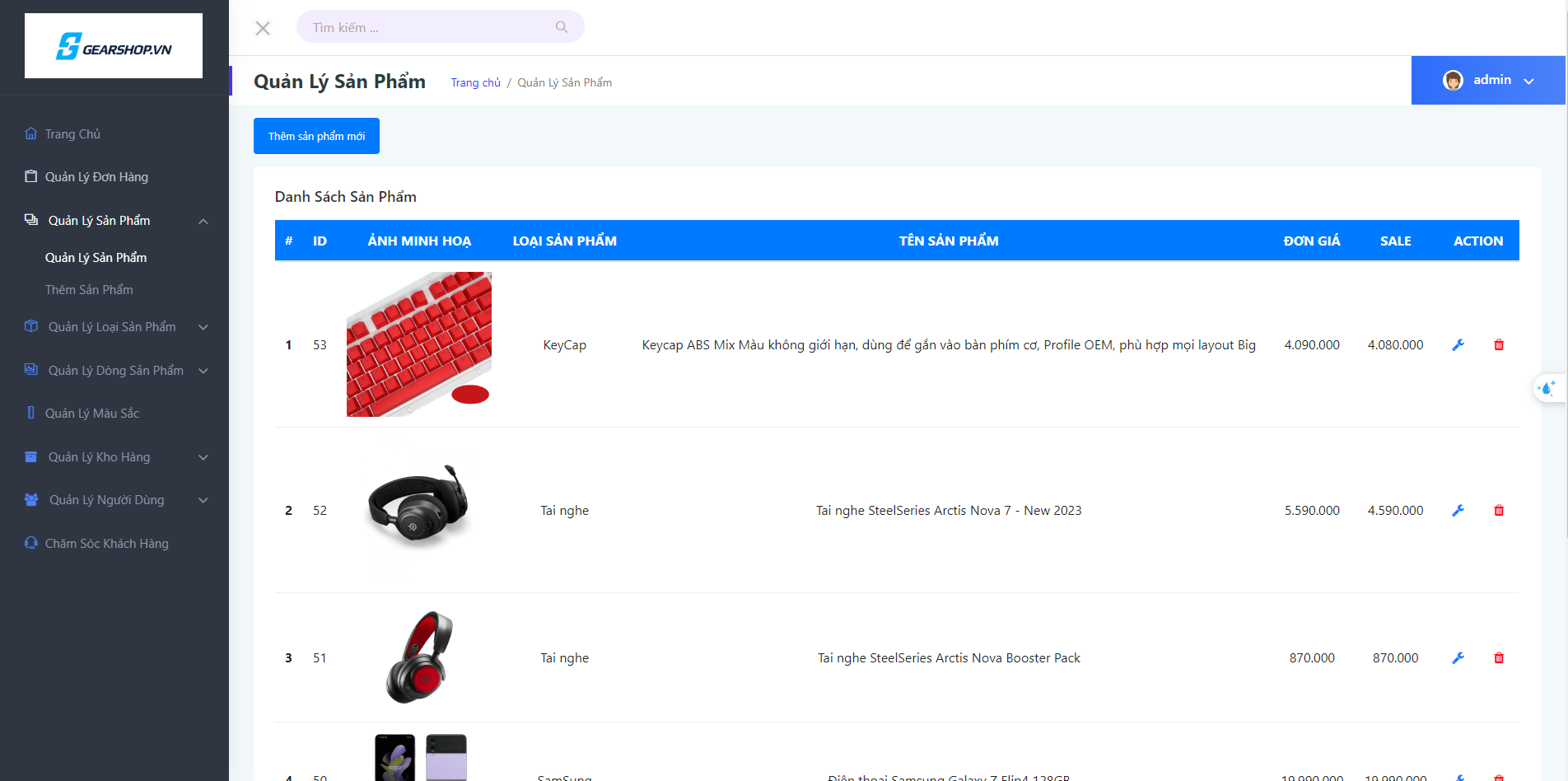Click the 4.590.000 sale price cell
1568x781 pixels.
pyautogui.click(x=1396, y=511)
